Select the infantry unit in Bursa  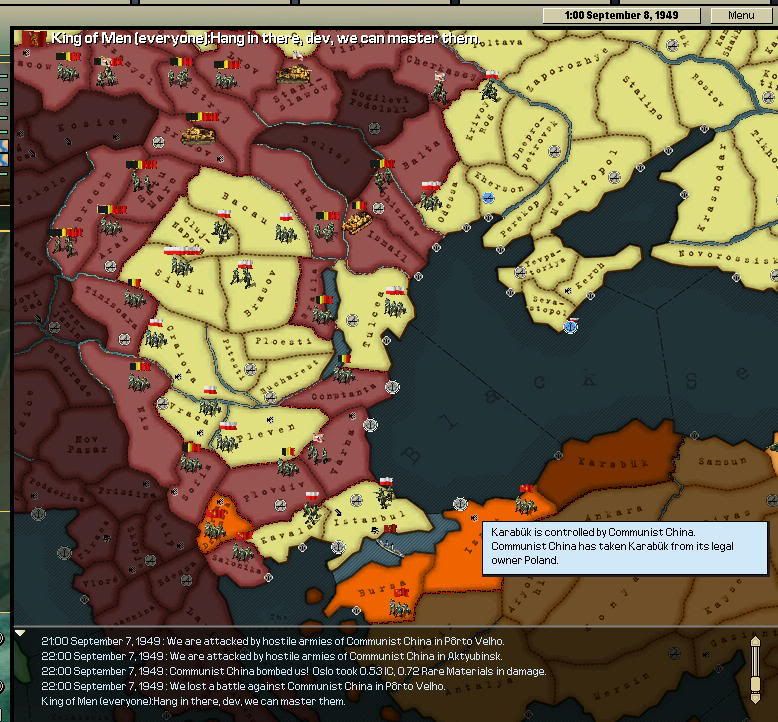(x=400, y=608)
